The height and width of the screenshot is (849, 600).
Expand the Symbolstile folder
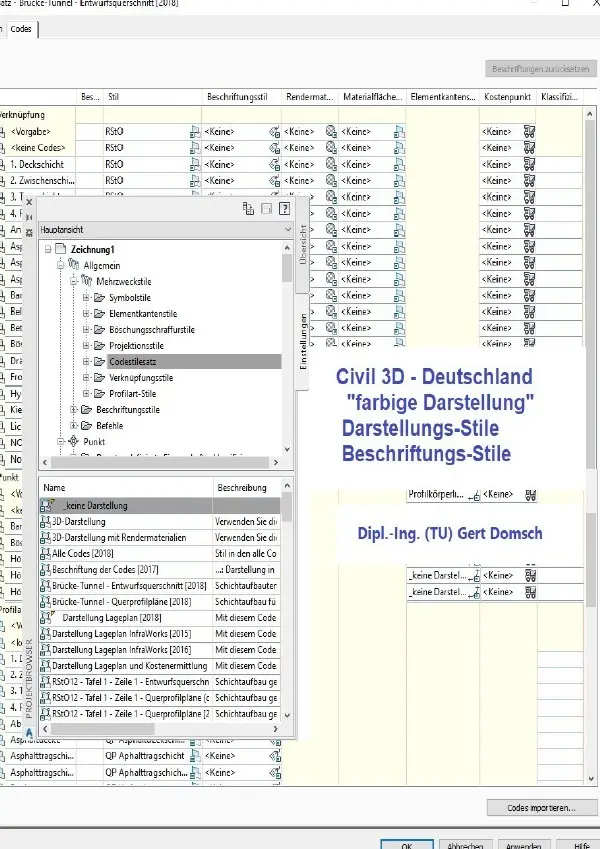click(x=86, y=298)
